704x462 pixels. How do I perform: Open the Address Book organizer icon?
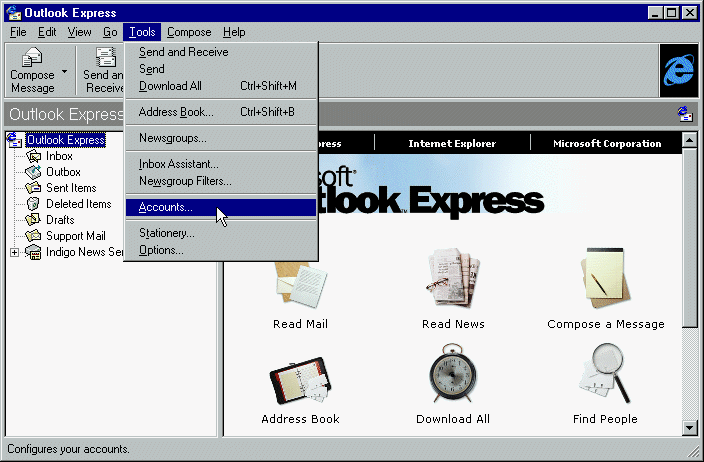pyautogui.click(x=300, y=380)
